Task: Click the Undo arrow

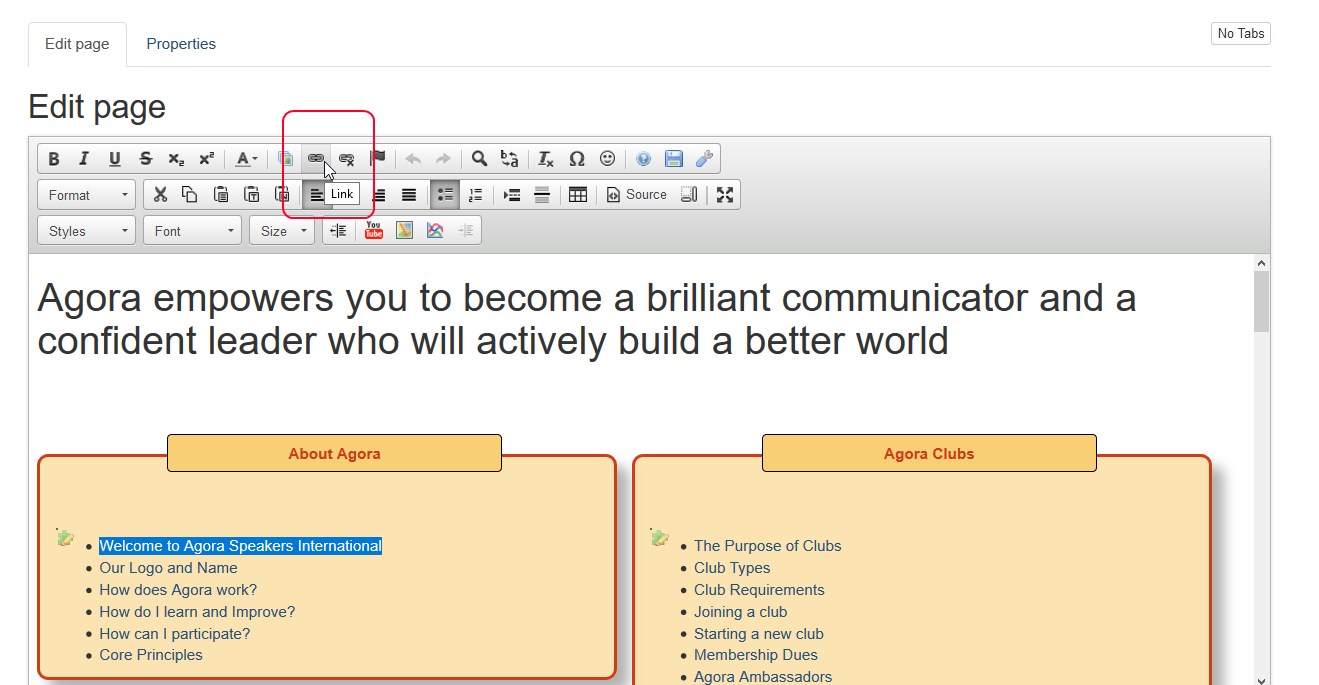Action: click(x=413, y=159)
